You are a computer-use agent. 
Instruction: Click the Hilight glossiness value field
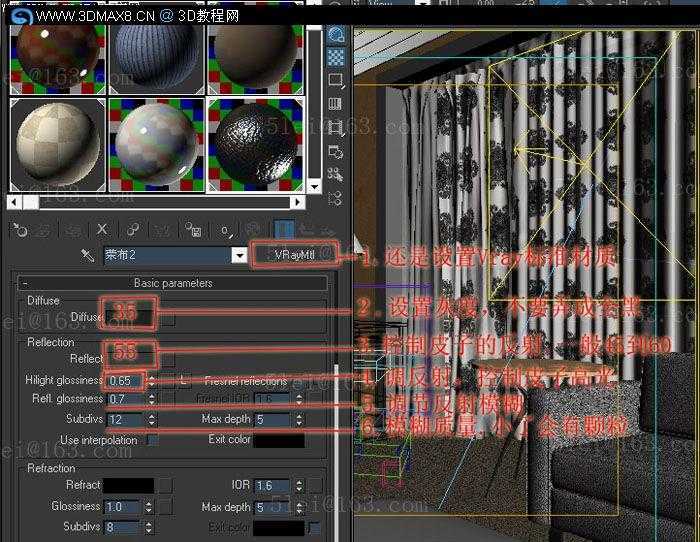pyautogui.click(x=125, y=381)
